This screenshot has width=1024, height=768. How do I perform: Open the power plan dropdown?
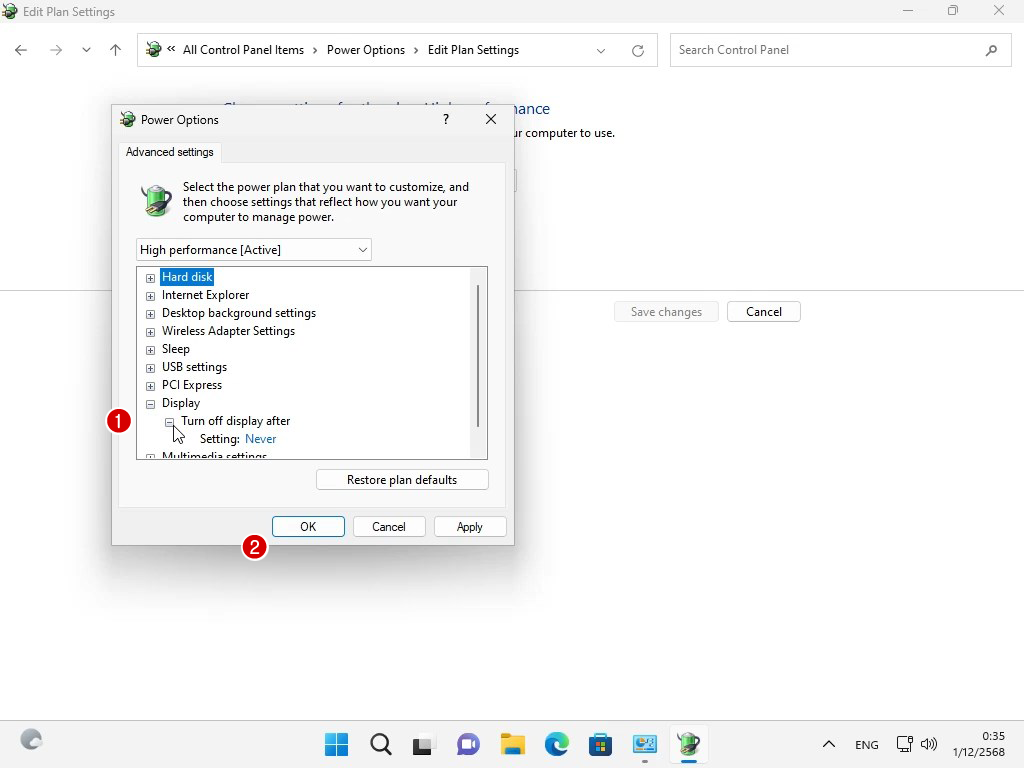click(x=254, y=250)
